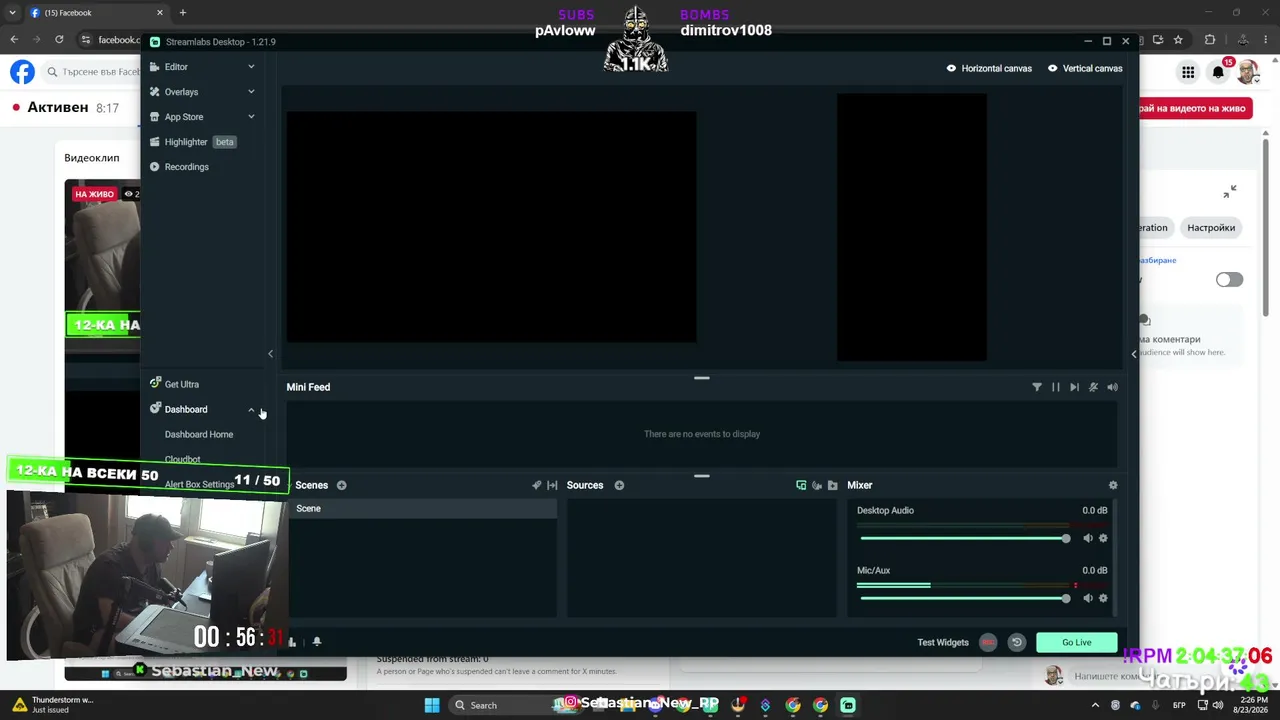Click the Facebook search field
The width and height of the screenshot is (1280, 720).
[x=92, y=72]
